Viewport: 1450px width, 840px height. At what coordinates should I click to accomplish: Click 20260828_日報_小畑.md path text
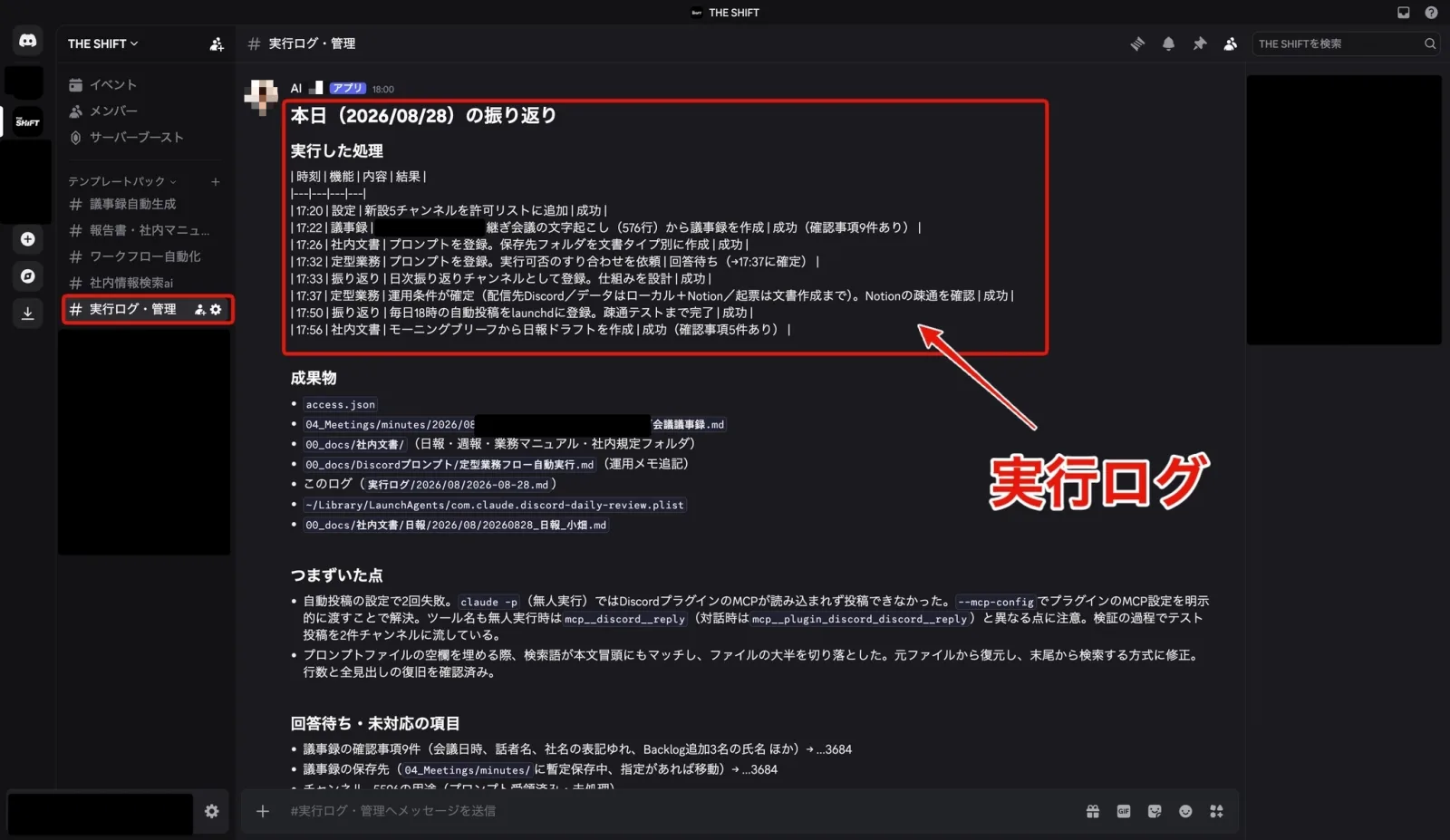[x=456, y=525]
